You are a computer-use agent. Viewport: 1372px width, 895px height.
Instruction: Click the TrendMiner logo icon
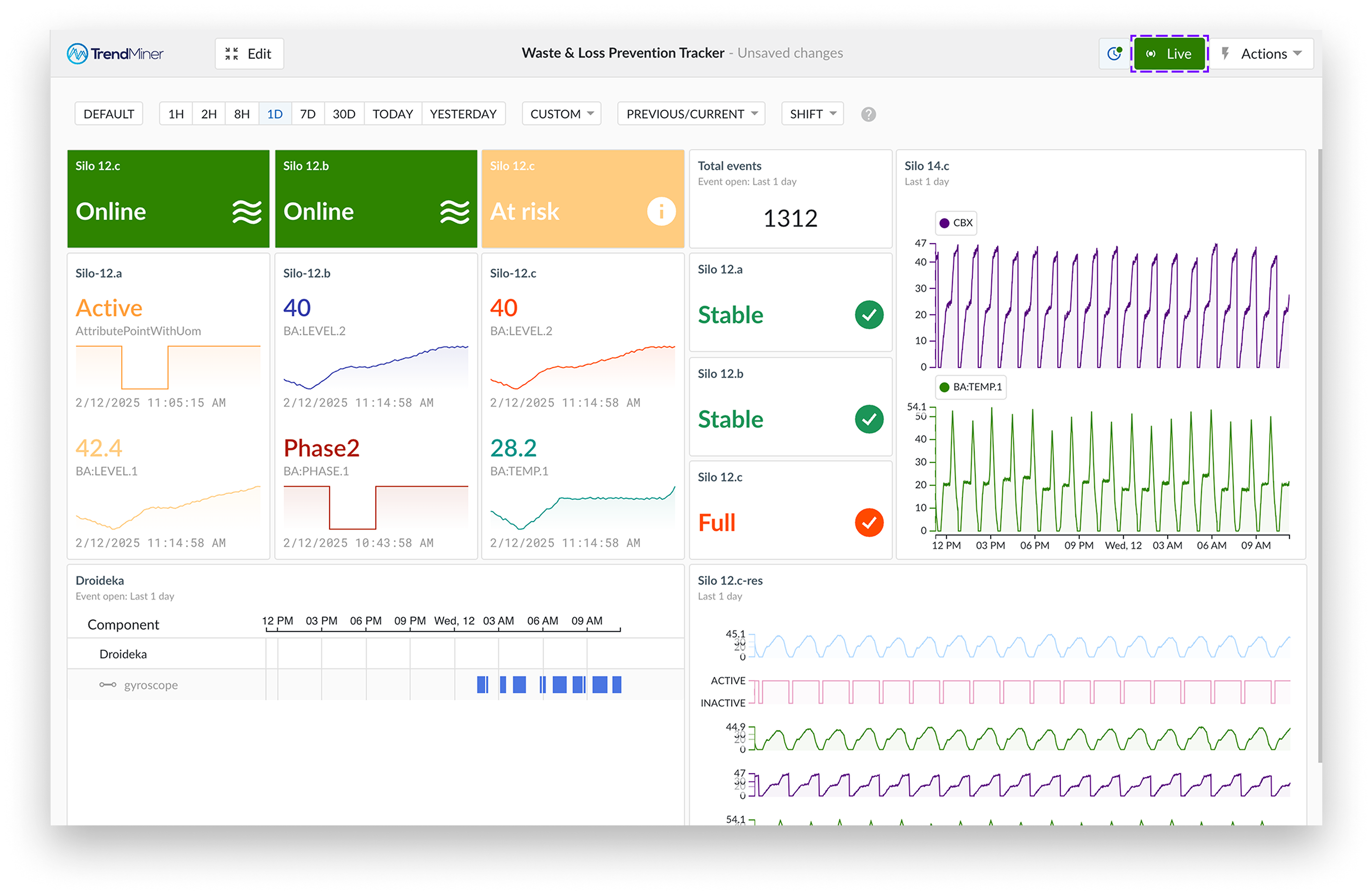(x=77, y=54)
